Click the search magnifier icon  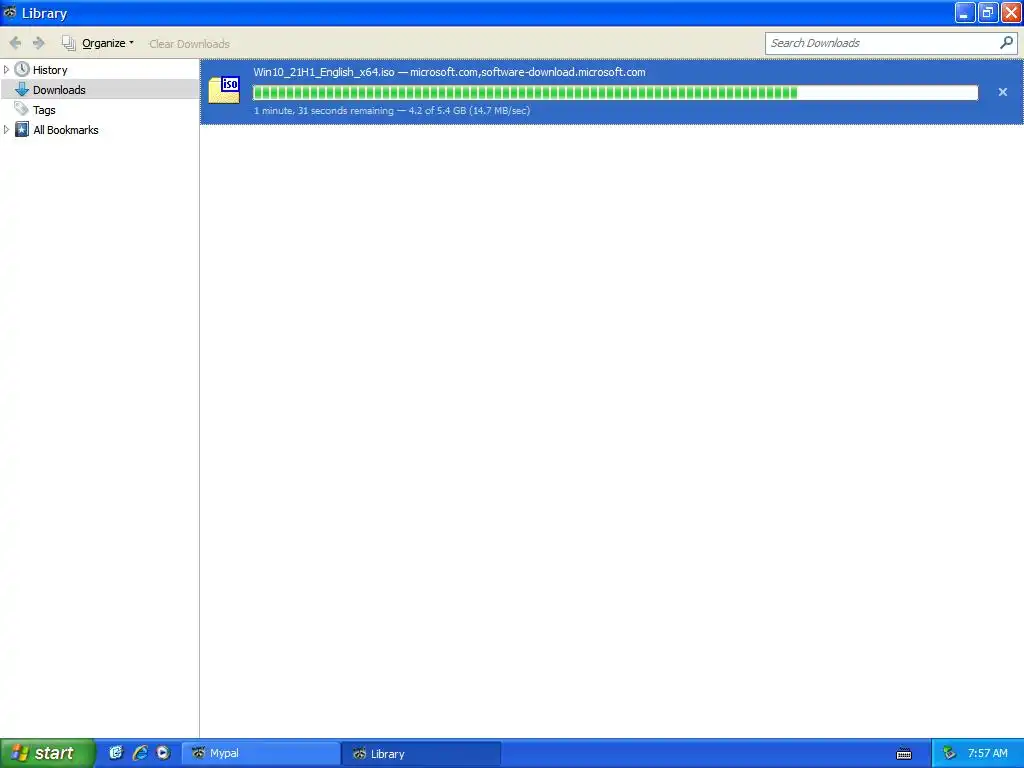[1006, 43]
